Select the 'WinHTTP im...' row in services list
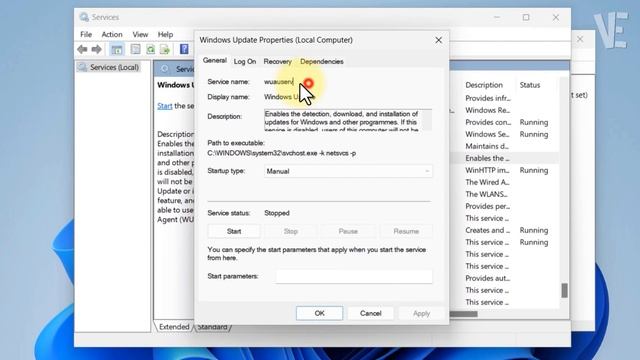The width and height of the screenshot is (640, 360). coord(505,170)
